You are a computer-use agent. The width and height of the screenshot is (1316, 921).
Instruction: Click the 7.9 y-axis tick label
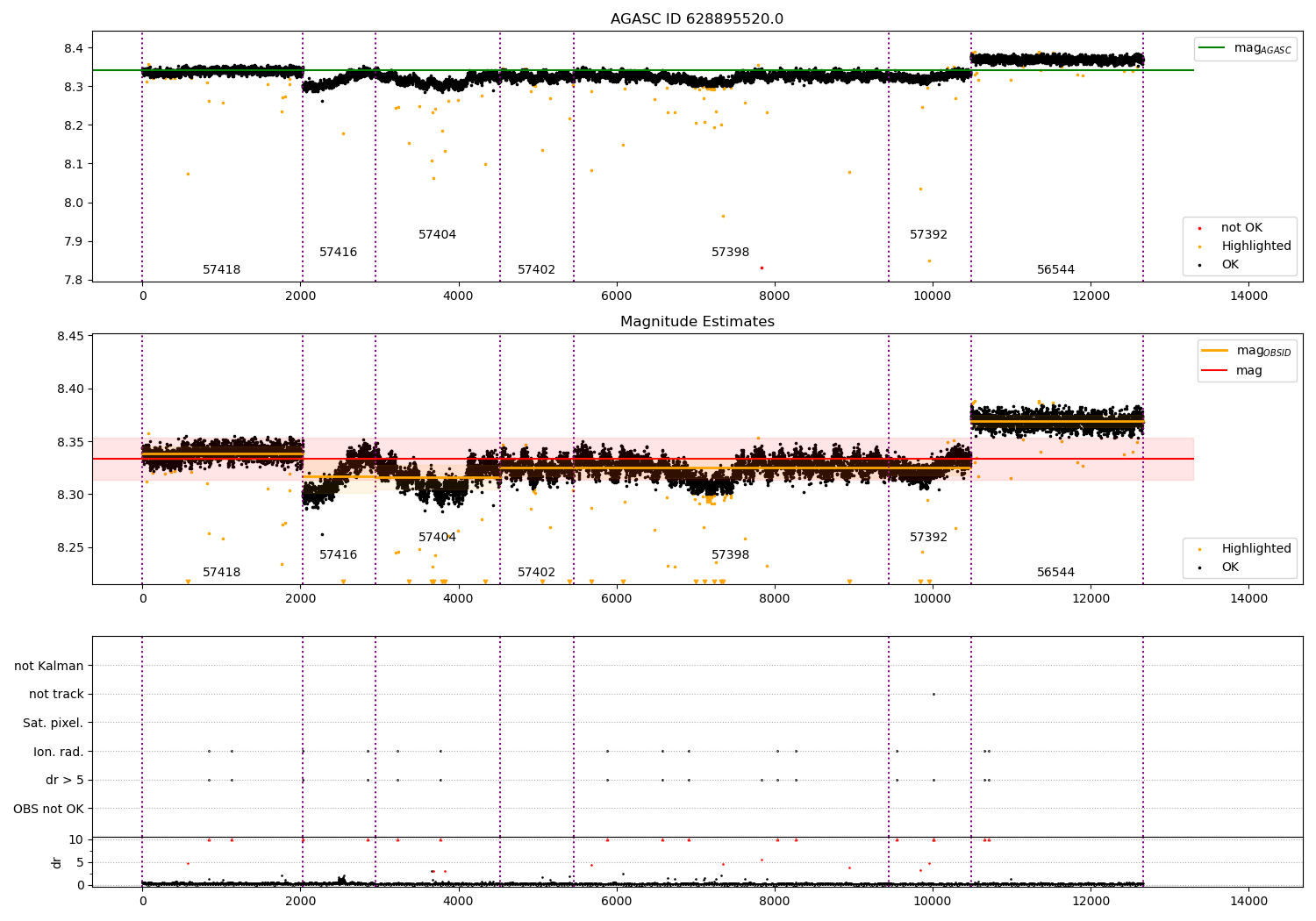pyautogui.click(x=73, y=242)
